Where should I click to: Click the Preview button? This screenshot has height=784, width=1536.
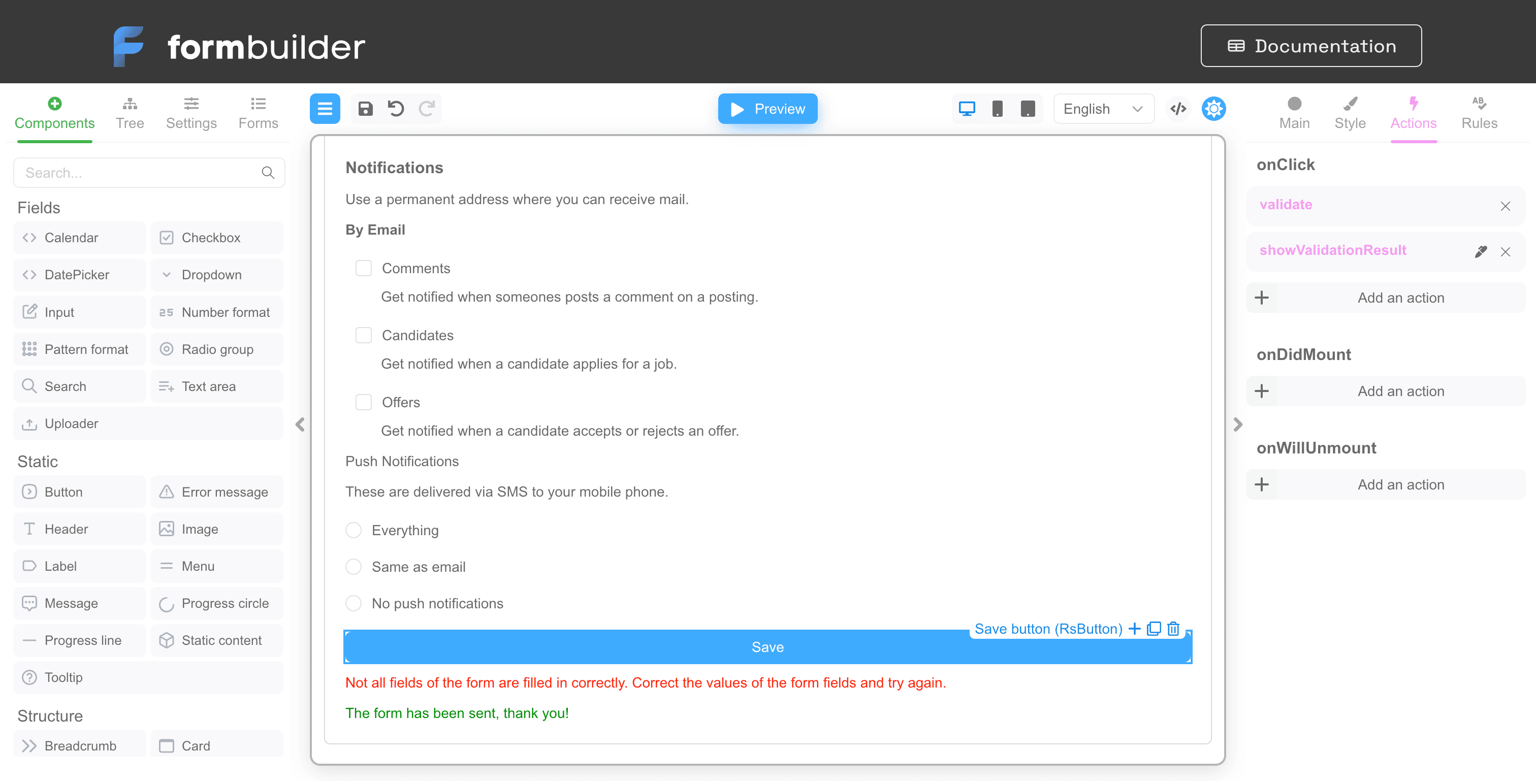coord(767,109)
